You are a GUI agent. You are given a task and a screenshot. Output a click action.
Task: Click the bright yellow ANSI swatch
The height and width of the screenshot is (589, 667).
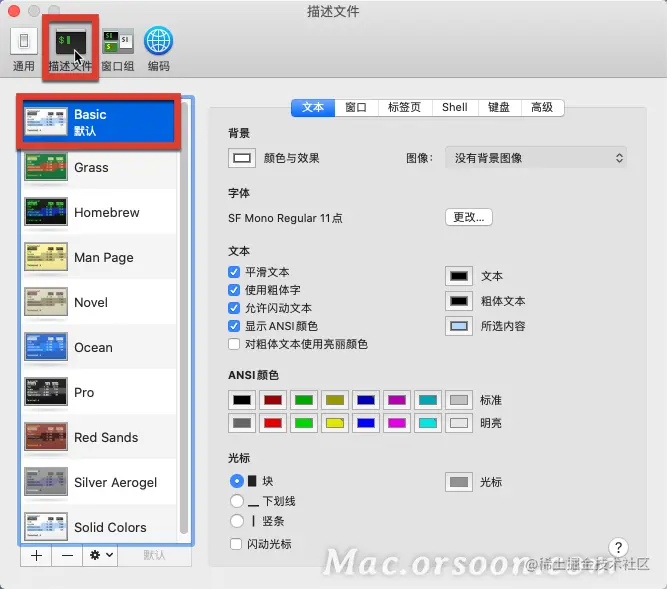click(335, 423)
